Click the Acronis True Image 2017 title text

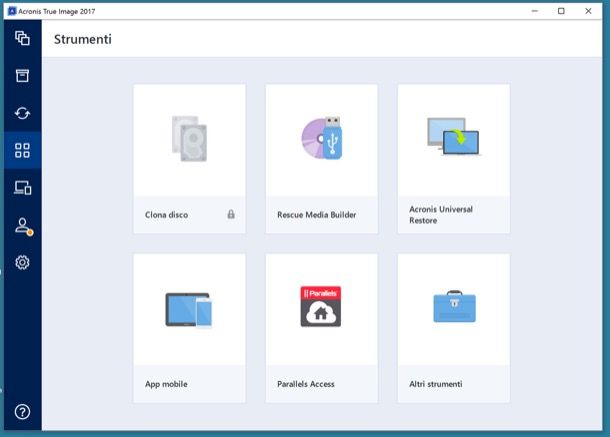(57, 12)
